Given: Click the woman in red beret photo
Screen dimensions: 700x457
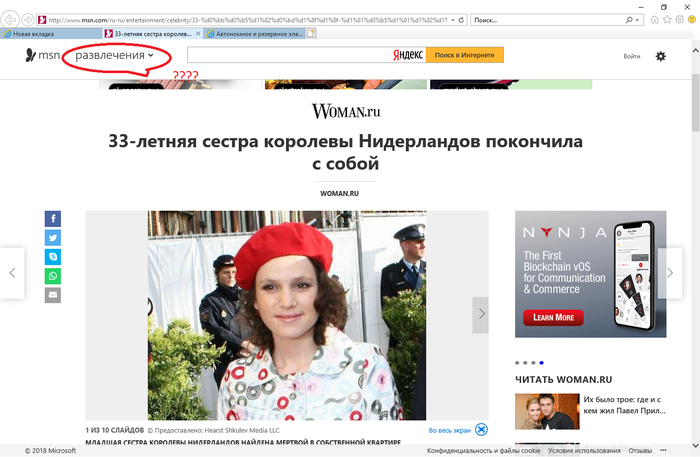Looking at the screenshot, I should (x=287, y=315).
